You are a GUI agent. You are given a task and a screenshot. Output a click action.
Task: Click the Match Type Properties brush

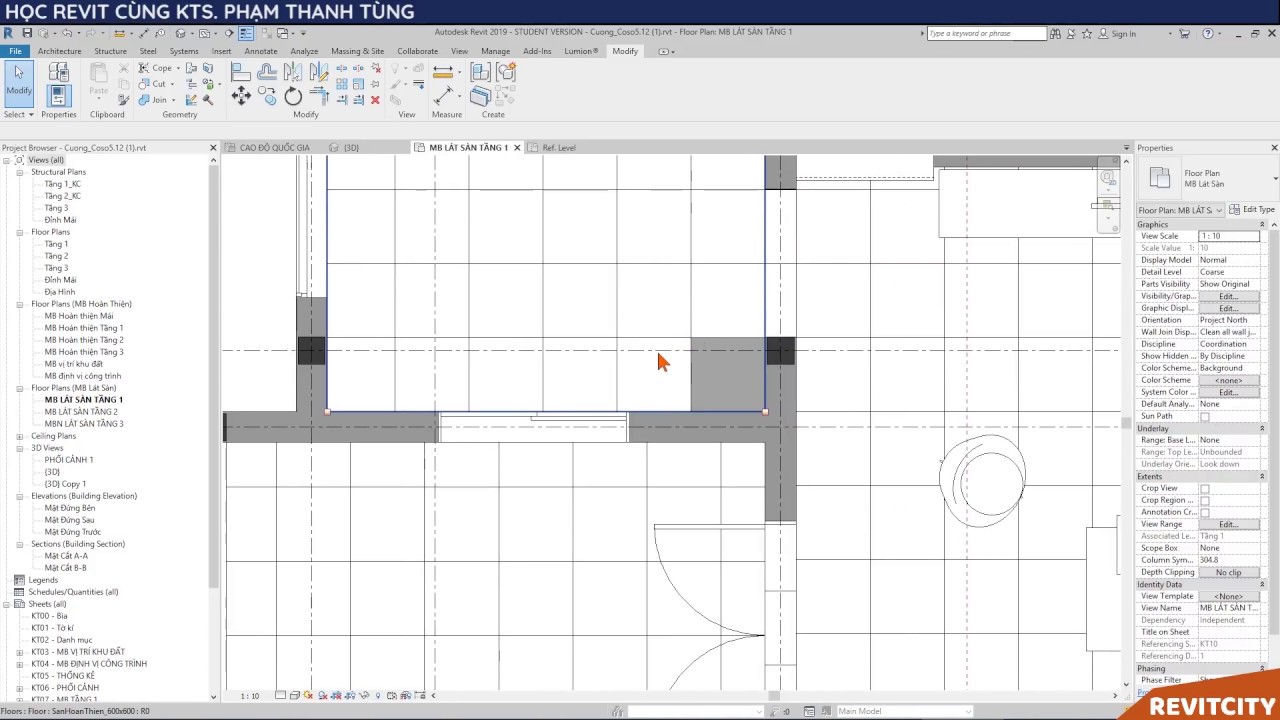pyautogui.click(x=123, y=100)
